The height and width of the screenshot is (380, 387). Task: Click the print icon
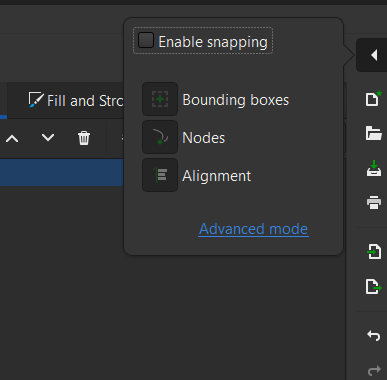374,202
